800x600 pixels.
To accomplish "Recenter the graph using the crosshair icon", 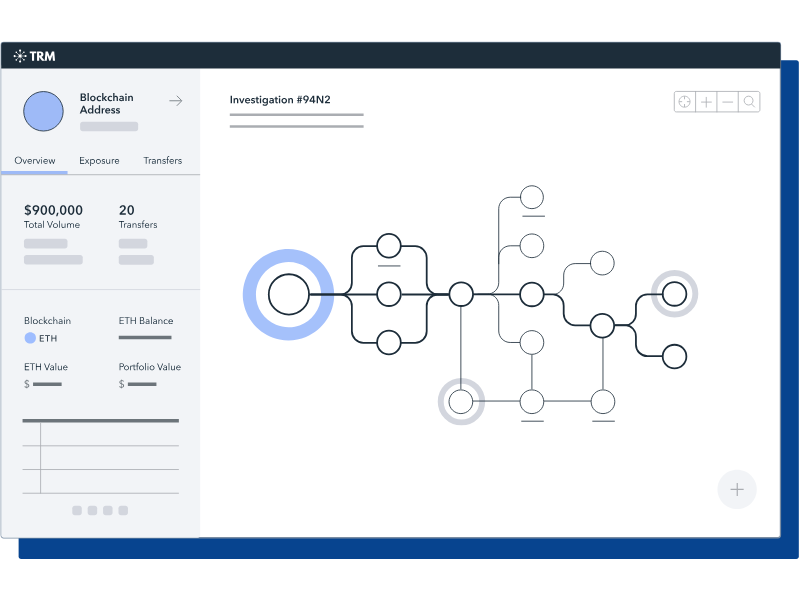I will (684, 101).
